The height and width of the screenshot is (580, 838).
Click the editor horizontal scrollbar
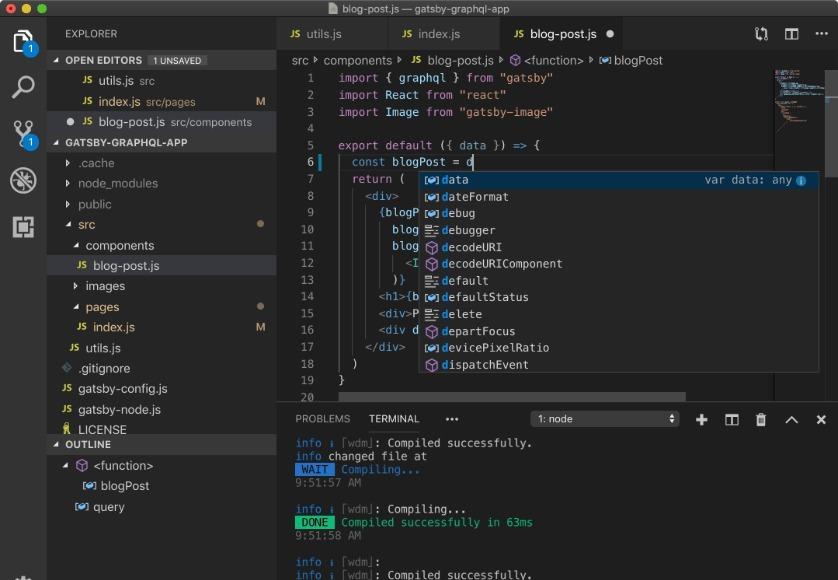(x=512, y=397)
